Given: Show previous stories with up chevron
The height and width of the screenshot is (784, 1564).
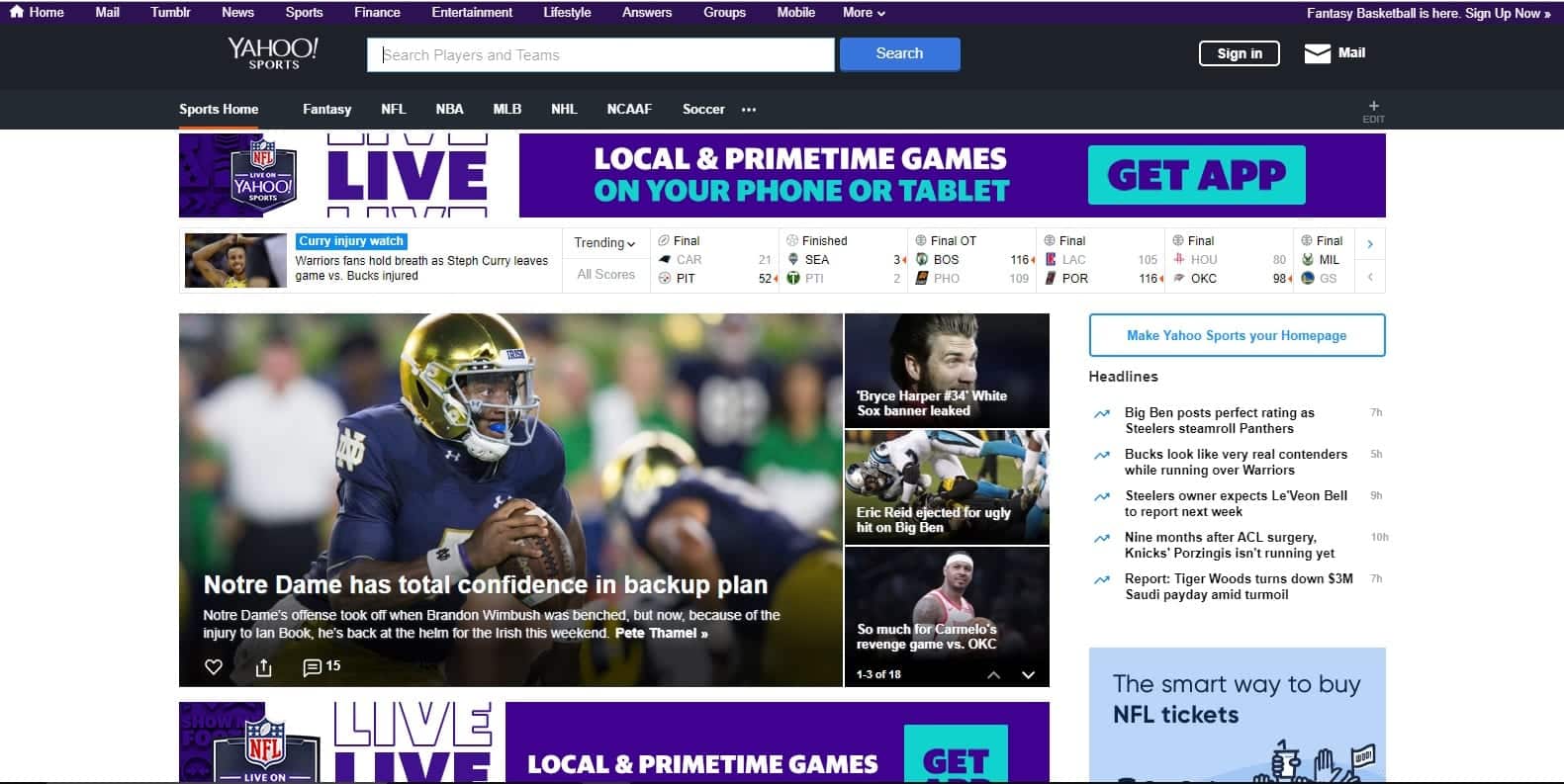Looking at the screenshot, I should (x=993, y=675).
